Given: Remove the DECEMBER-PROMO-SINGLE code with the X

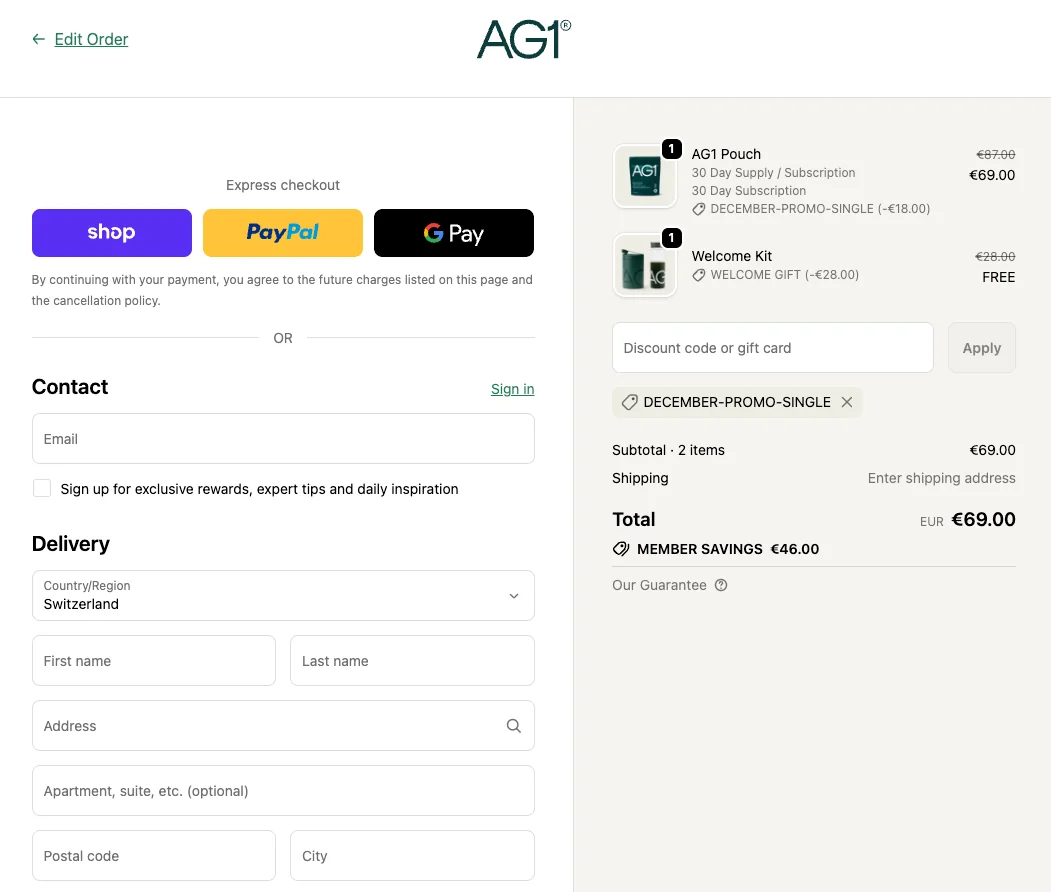Looking at the screenshot, I should click(x=846, y=402).
